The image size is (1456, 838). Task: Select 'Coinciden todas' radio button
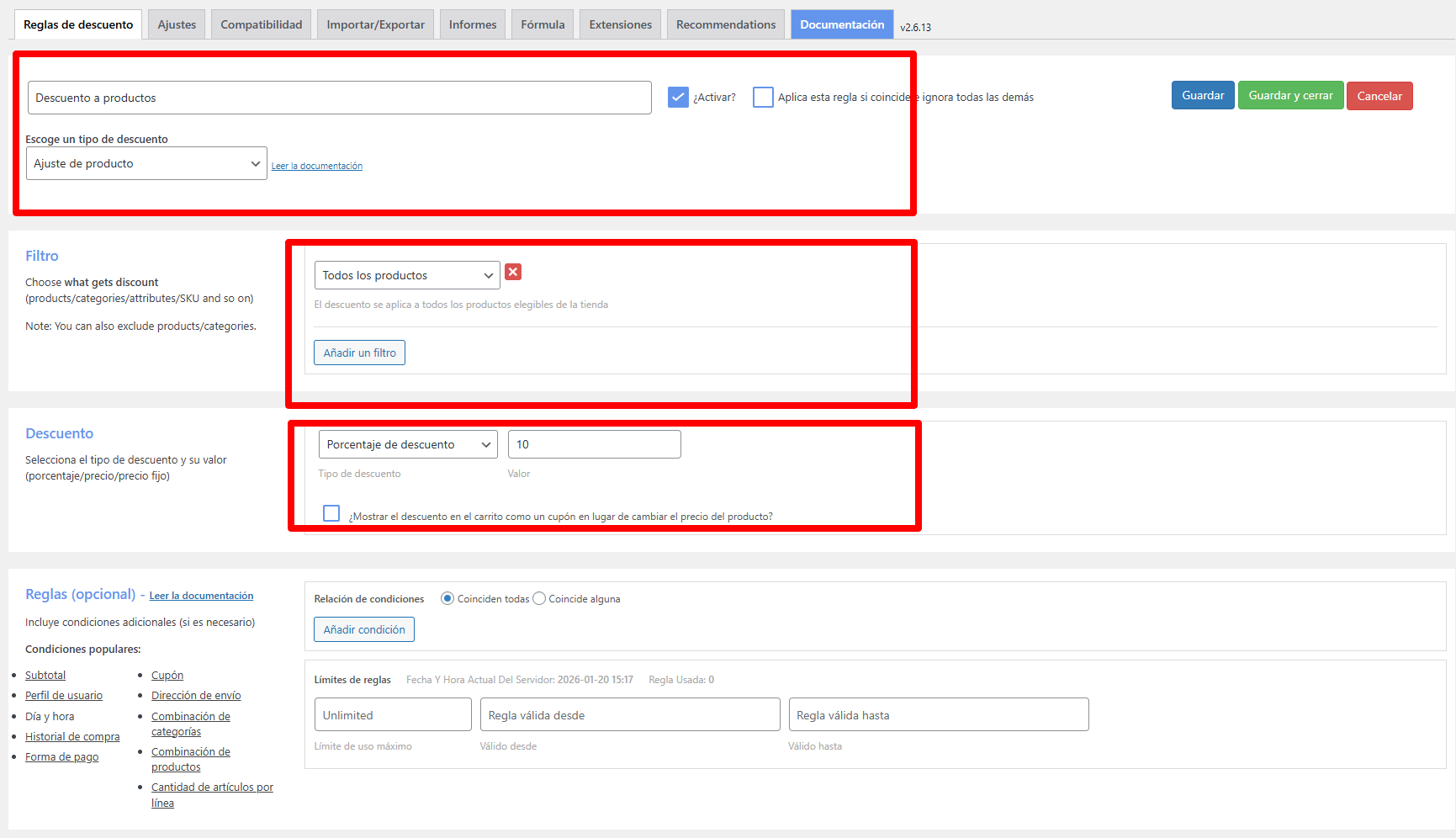(x=447, y=599)
